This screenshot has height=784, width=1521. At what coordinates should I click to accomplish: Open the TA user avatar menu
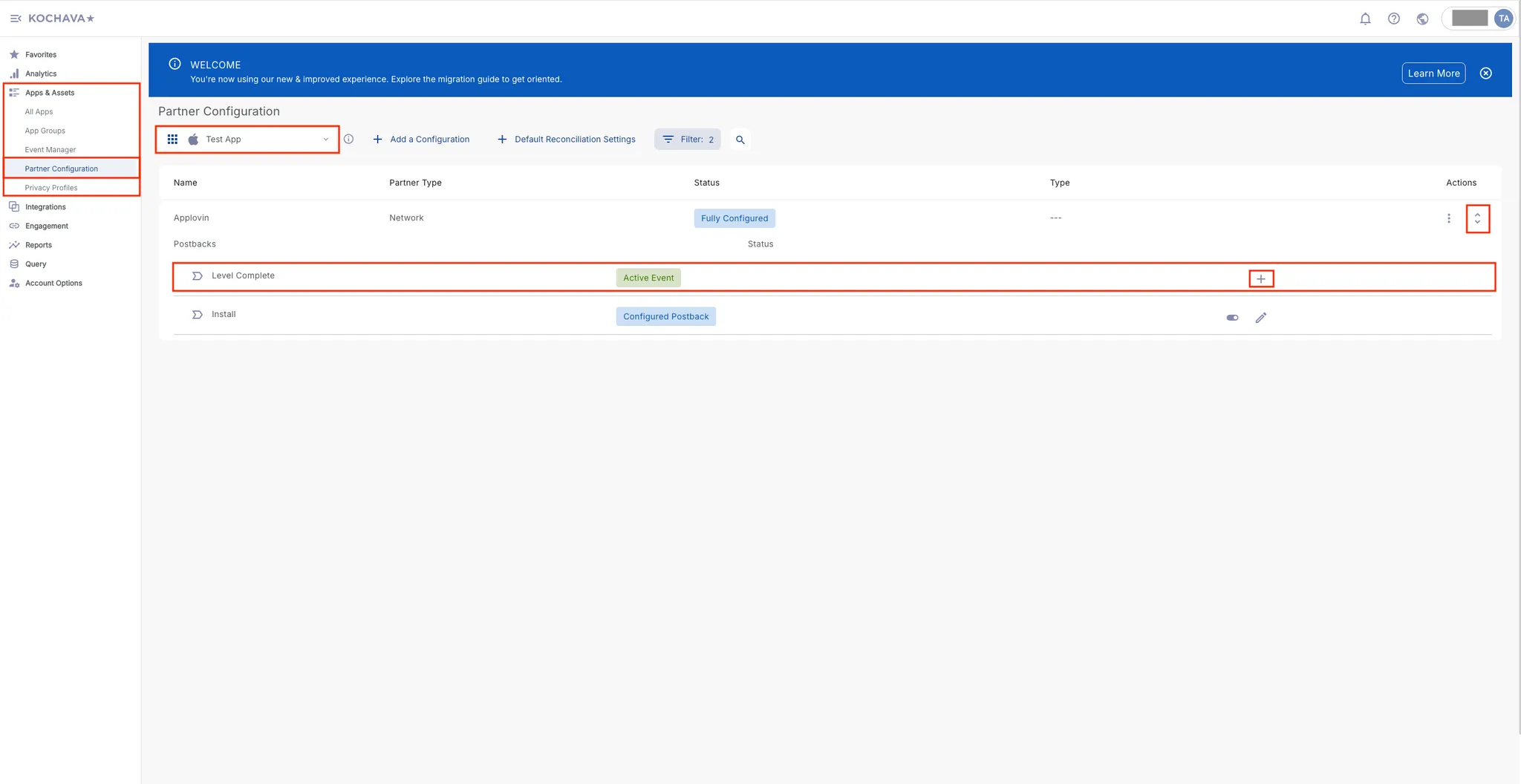[x=1503, y=19]
